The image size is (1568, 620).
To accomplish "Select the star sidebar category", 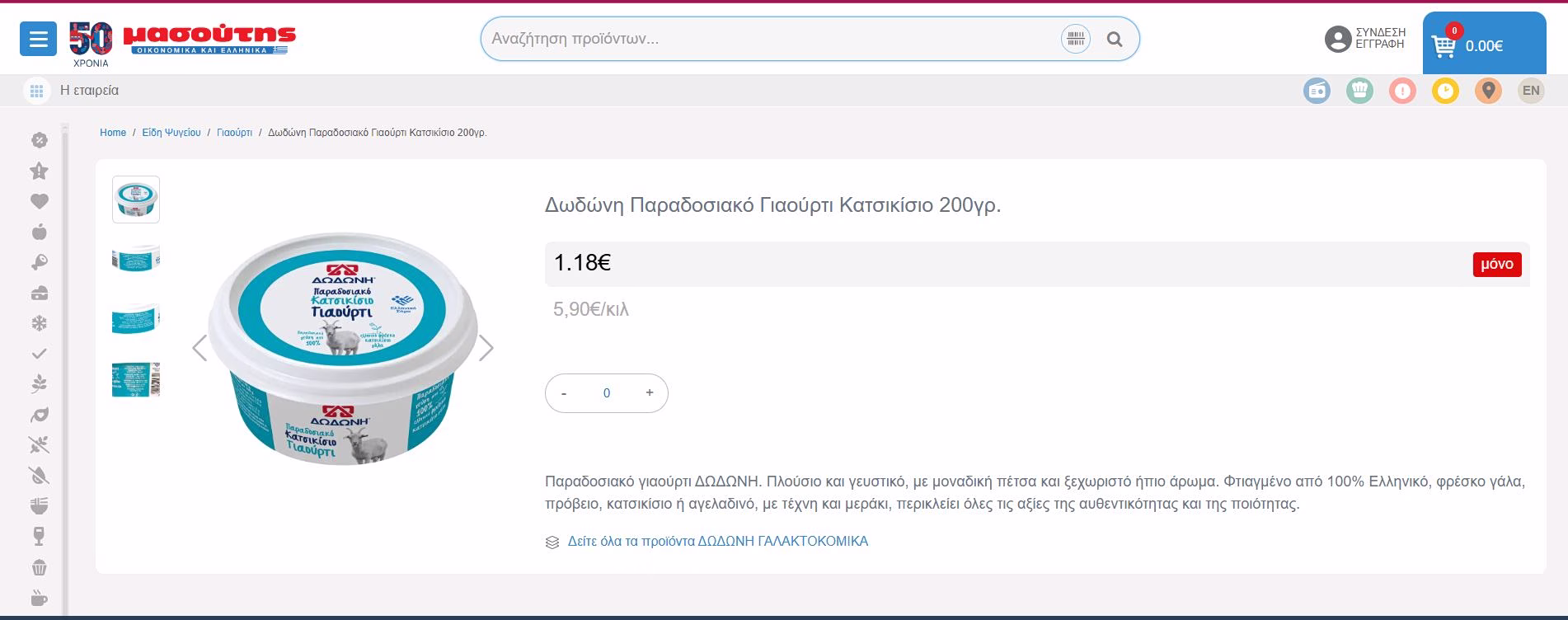I will click(x=40, y=171).
